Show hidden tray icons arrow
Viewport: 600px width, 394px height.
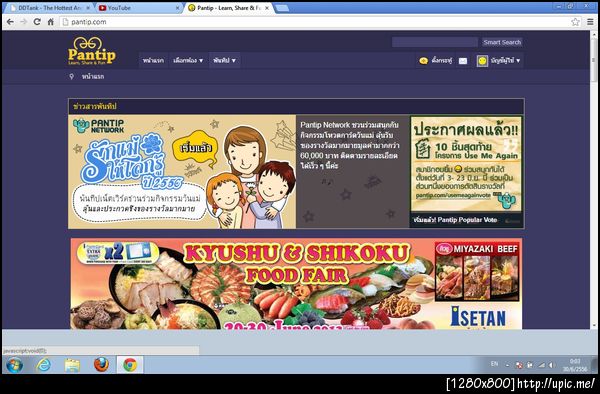508,365
